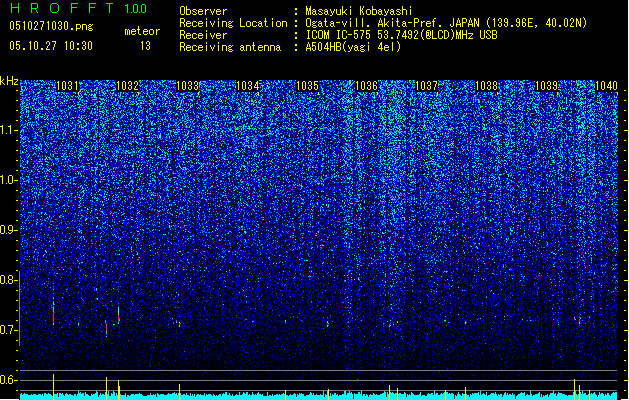The height and width of the screenshot is (400, 629).
Task: Click the file name 0510271030.png
Action: click(x=51, y=26)
